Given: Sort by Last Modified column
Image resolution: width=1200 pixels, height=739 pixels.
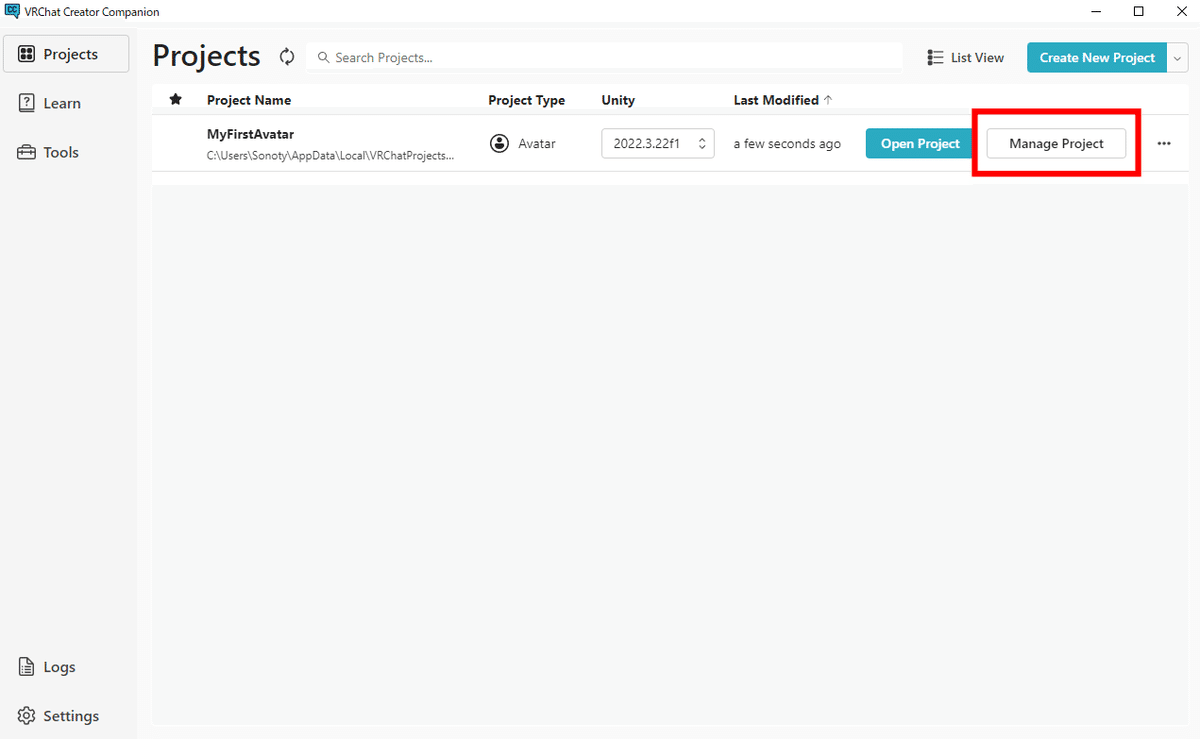Looking at the screenshot, I should point(783,100).
